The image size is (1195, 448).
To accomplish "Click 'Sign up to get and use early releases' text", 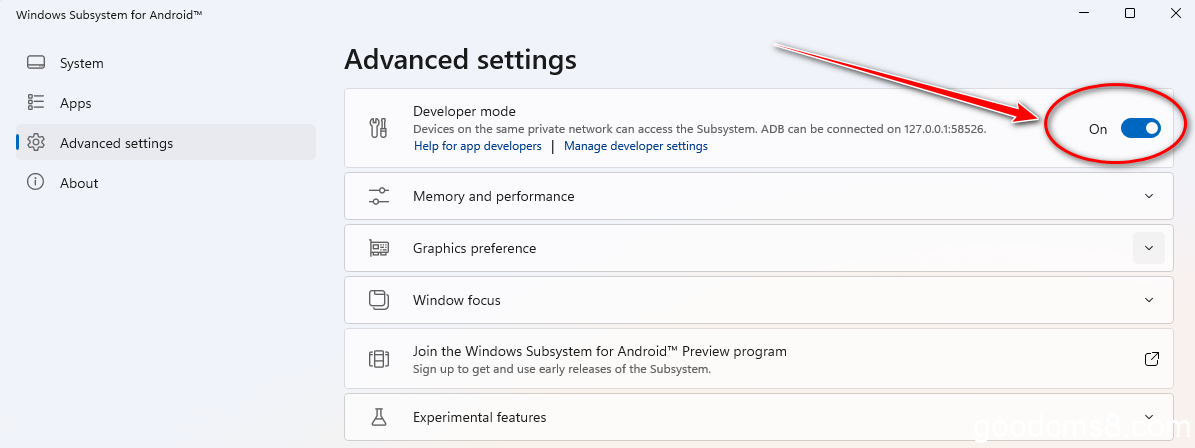I will pyautogui.click(x=562, y=370).
